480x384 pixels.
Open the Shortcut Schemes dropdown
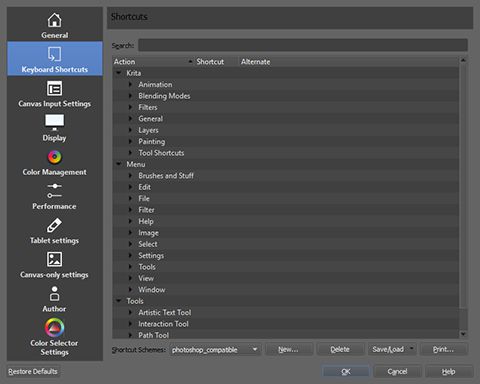point(215,349)
